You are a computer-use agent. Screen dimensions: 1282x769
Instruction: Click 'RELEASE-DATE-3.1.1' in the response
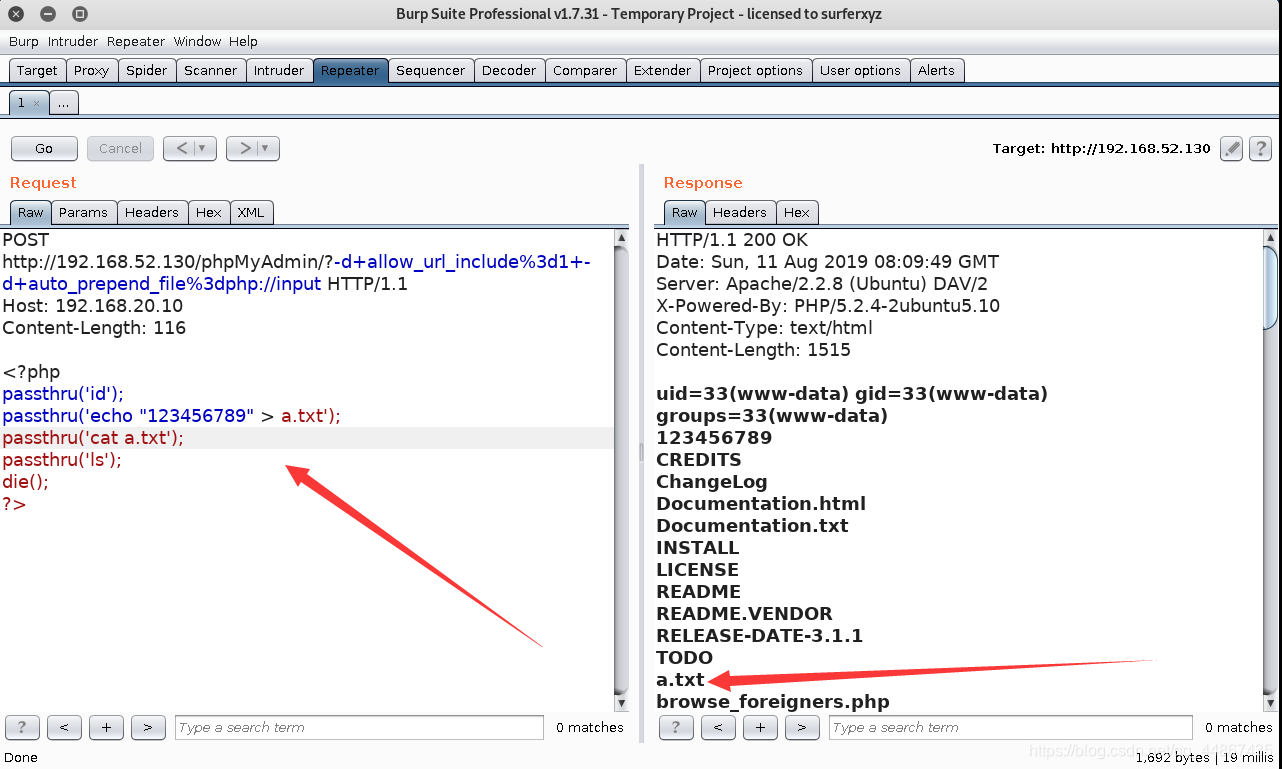pos(759,636)
